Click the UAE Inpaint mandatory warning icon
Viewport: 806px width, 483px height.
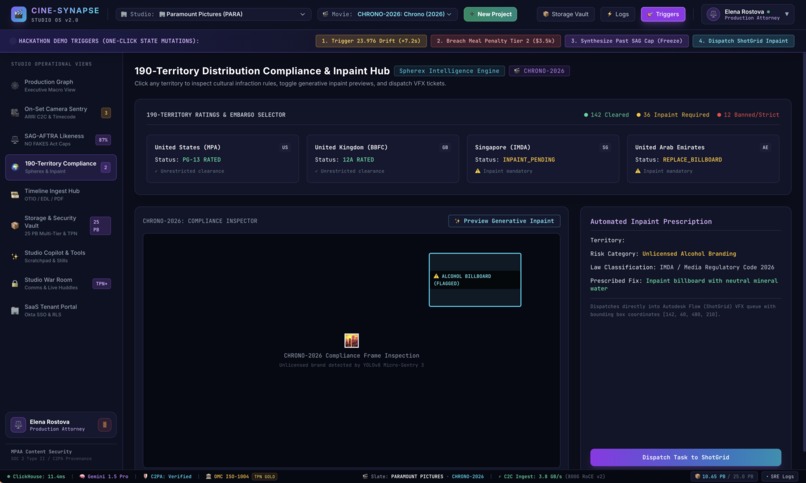click(638, 171)
